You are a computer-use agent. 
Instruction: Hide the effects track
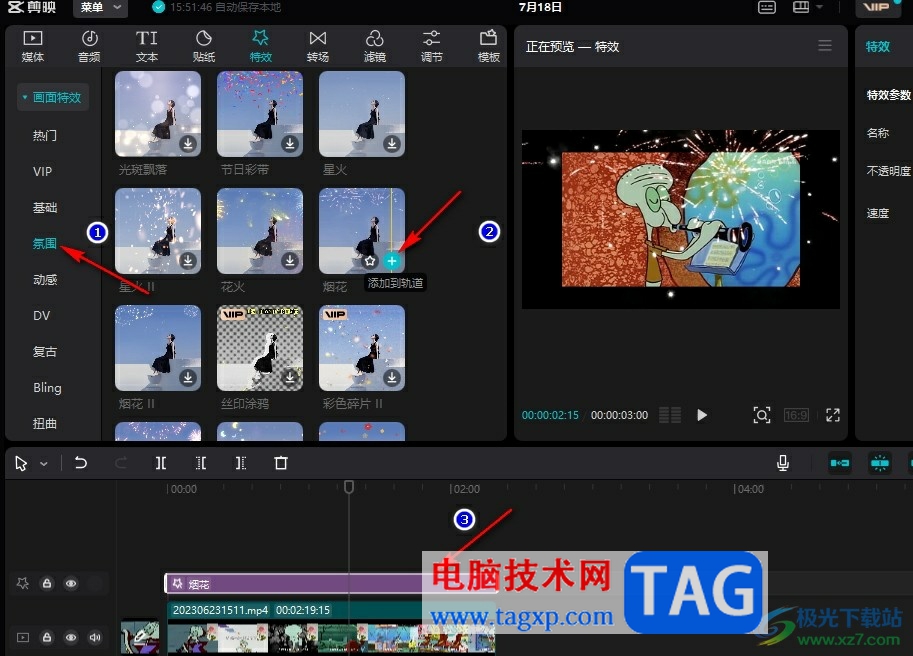coord(71,583)
